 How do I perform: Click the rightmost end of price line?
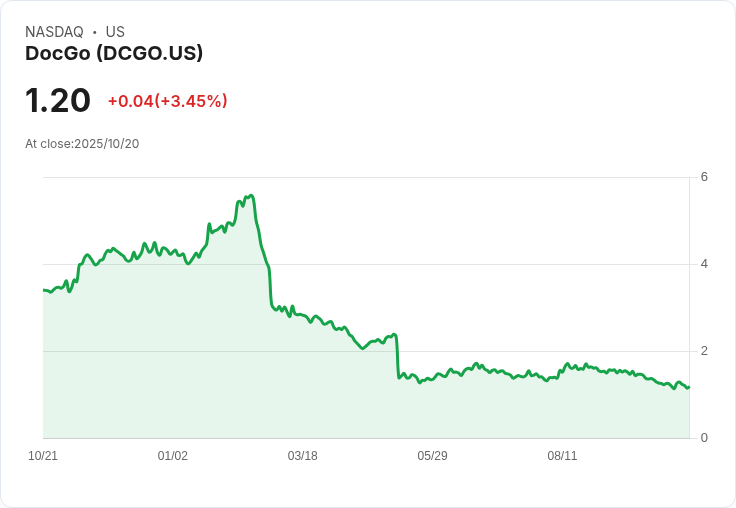tap(689, 387)
